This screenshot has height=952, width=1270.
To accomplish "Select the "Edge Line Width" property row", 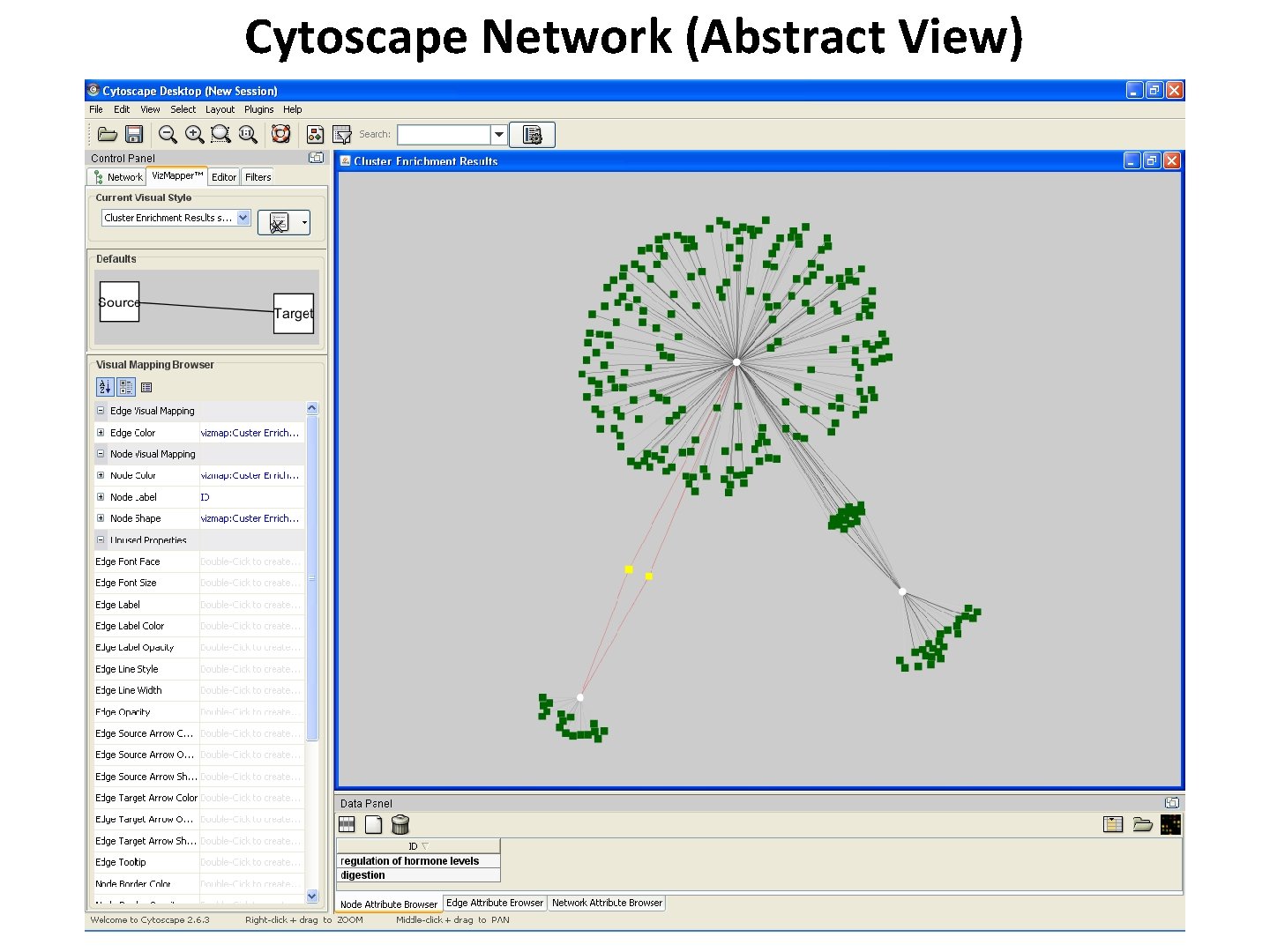I will tap(199, 690).
